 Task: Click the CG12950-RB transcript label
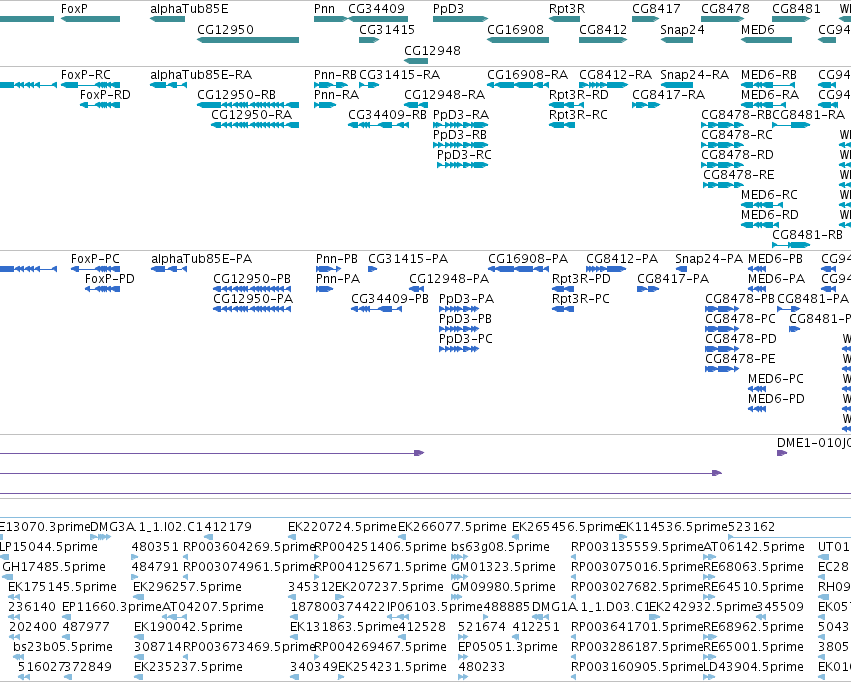[x=237, y=94]
